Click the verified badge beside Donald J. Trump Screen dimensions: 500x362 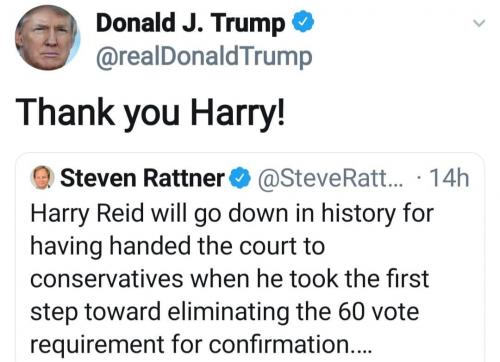[x=303, y=22]
